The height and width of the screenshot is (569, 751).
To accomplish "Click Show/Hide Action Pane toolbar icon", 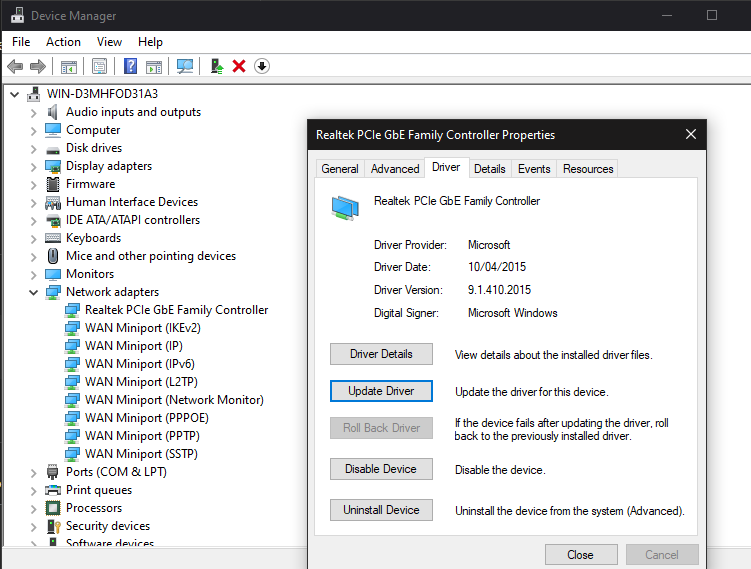I will (154, 67).
